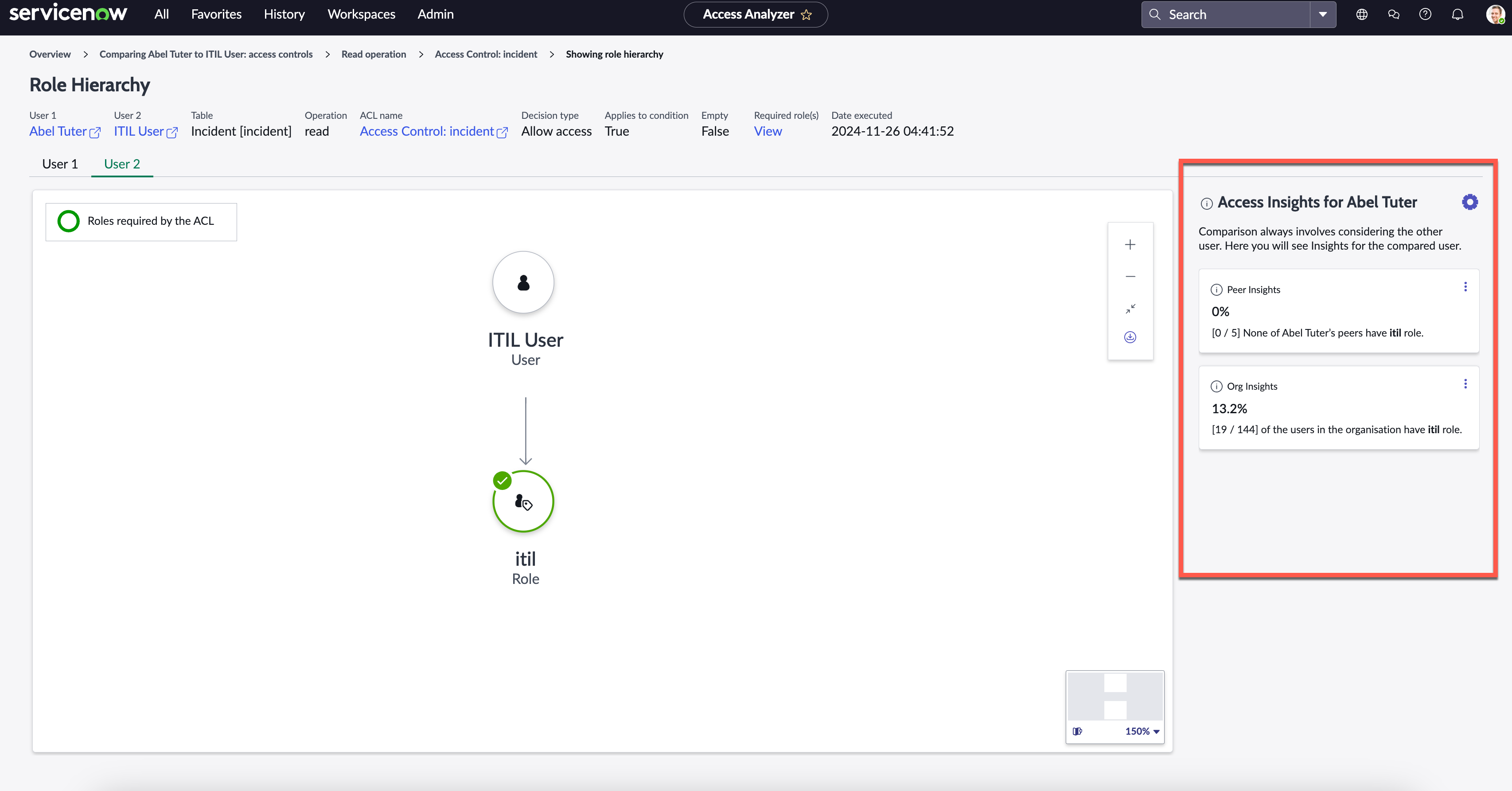The width and height of the screenshot is (1512, 791).
Task: Click the 0% Peer Insights value
Action: click(x=1220, y=312)
